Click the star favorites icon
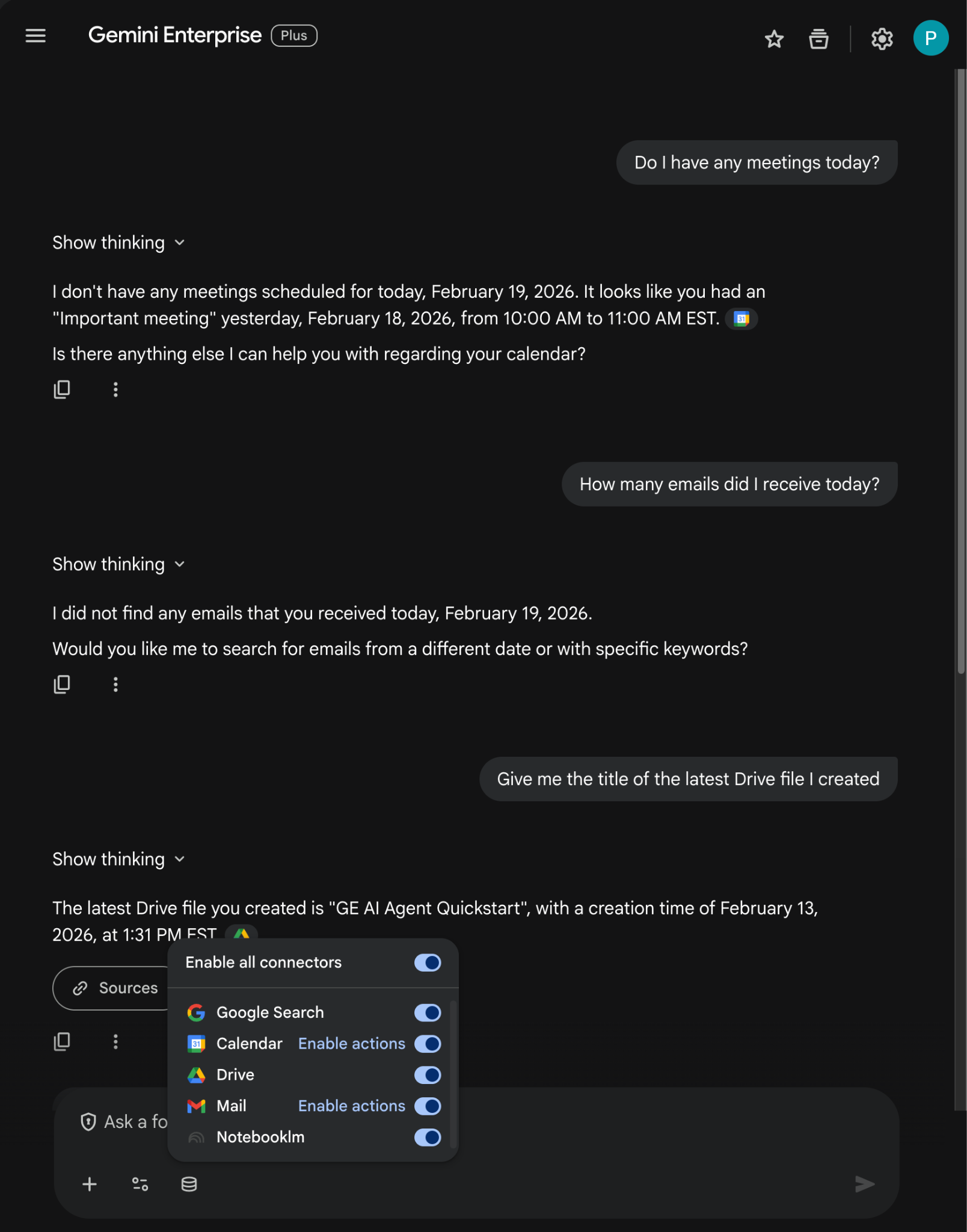 pyautogui.click(x=774, y=39)
